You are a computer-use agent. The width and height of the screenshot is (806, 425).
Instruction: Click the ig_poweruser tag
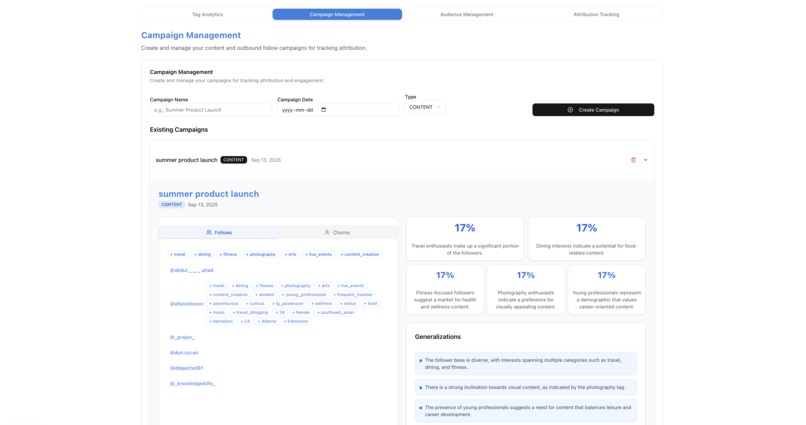(x=288, y=304)
